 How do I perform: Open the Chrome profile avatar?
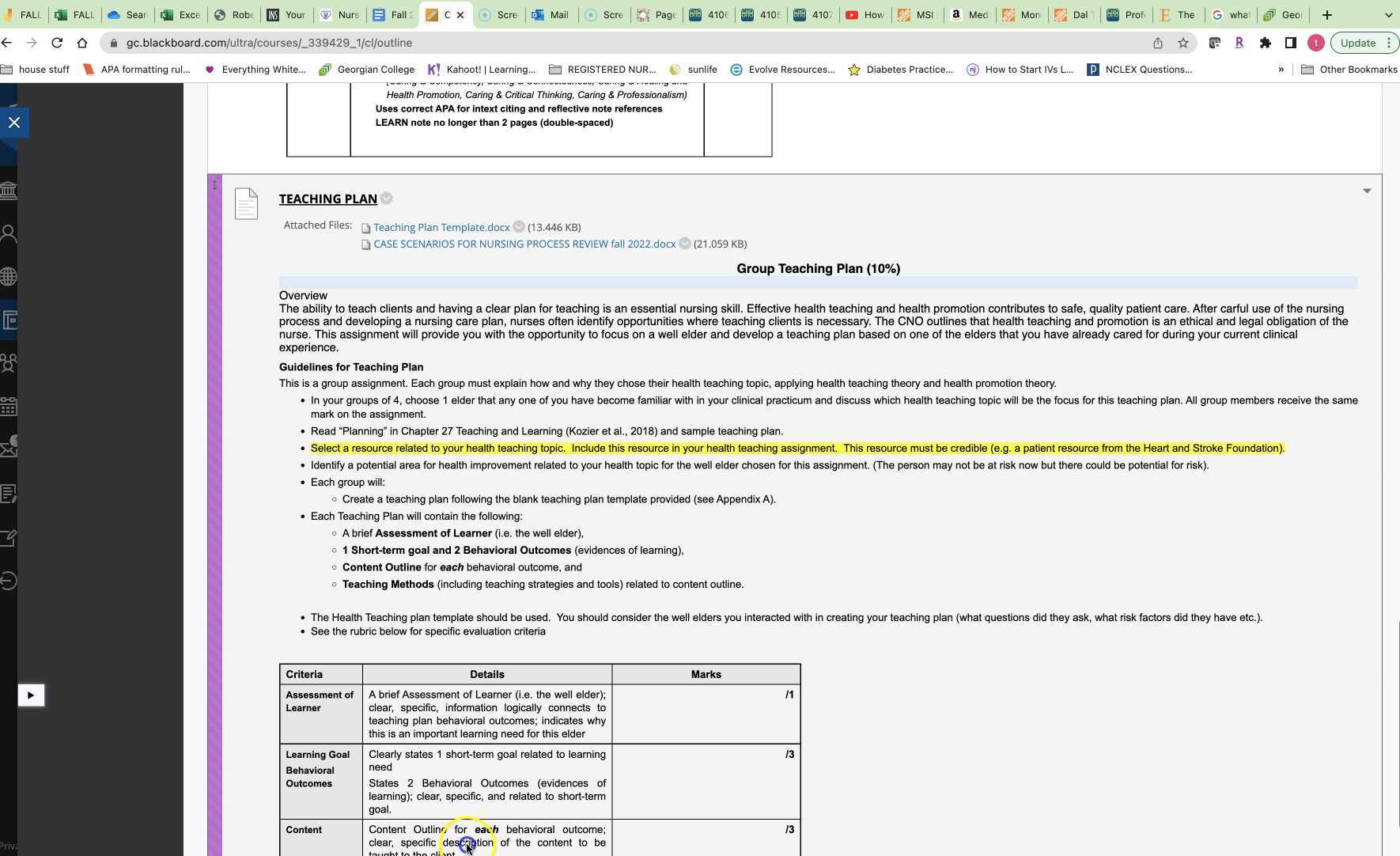[x=1315, y=43]
